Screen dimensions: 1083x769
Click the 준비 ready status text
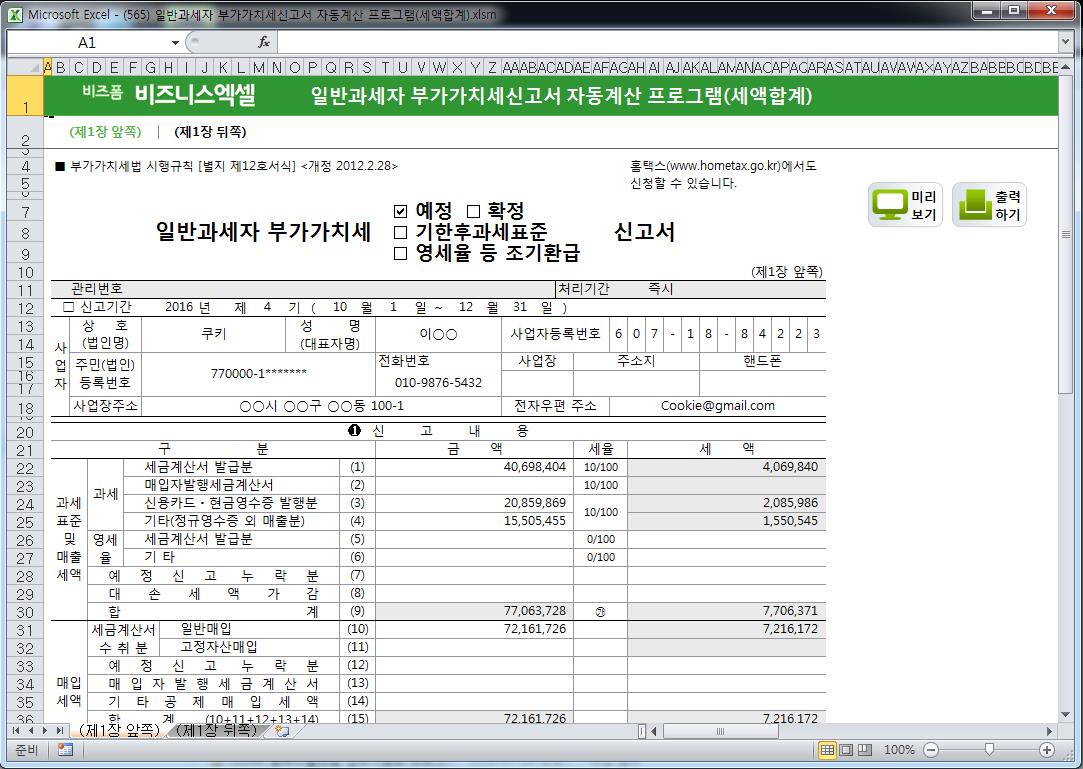pyautogui.click(x=26, y=750)
